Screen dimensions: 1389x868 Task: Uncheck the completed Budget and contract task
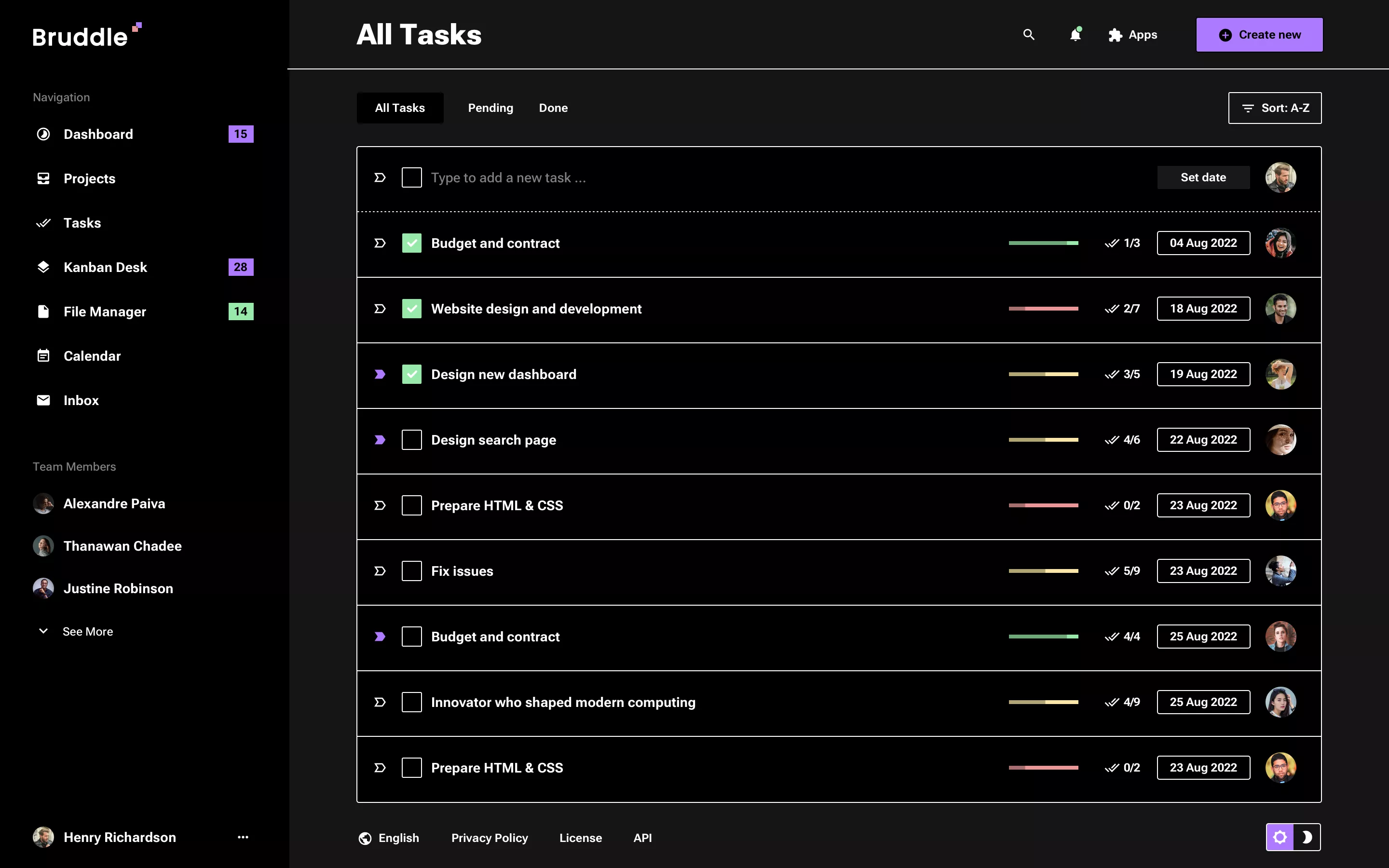tap(412, 243)
